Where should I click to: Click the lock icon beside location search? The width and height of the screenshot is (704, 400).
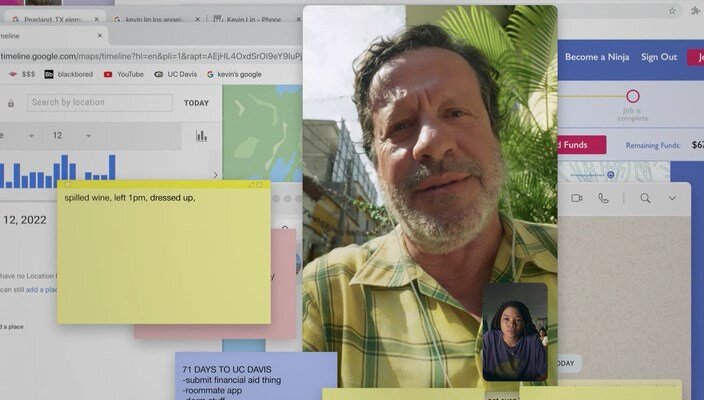coord(11,103)
